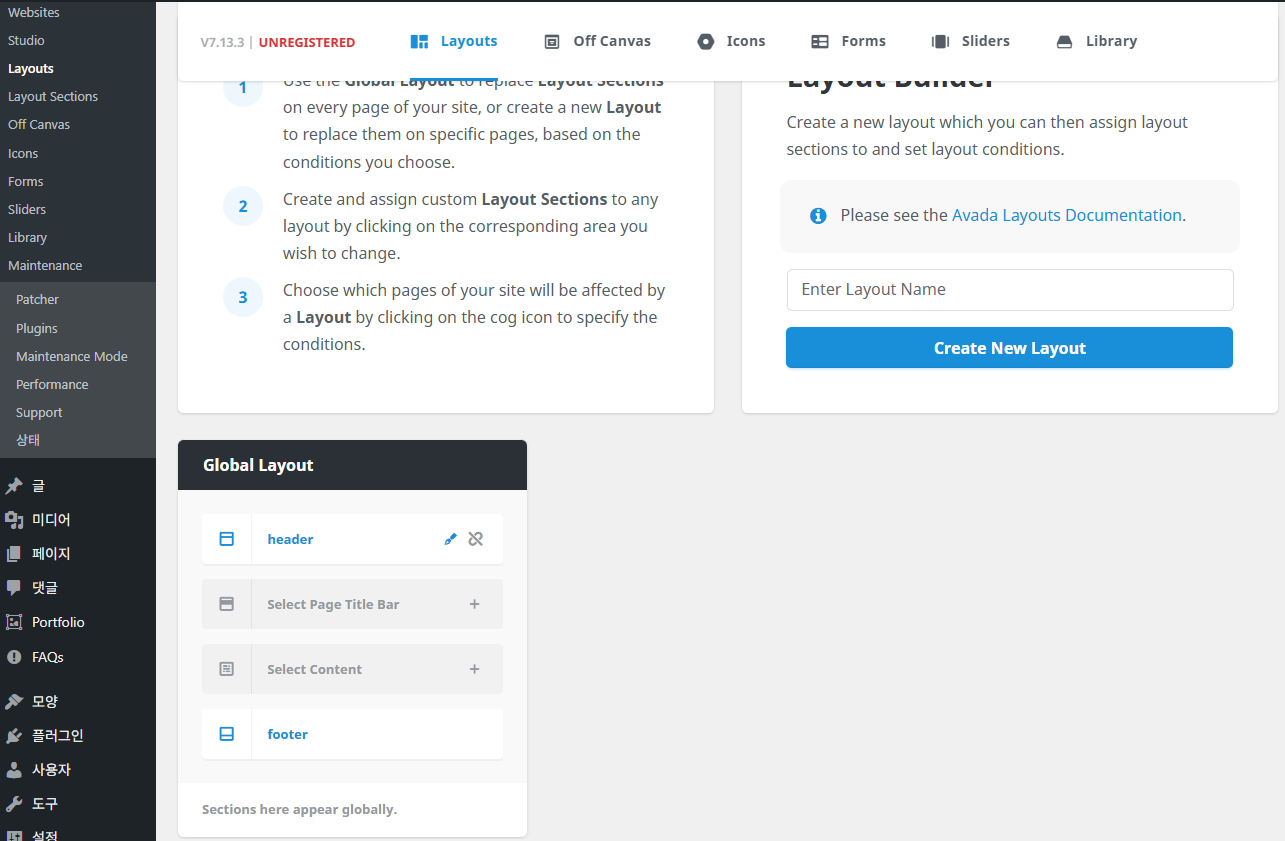Screen dimensions: 1285x841
Task: Open the Library tab
Action: click(x=1096, y=41)
